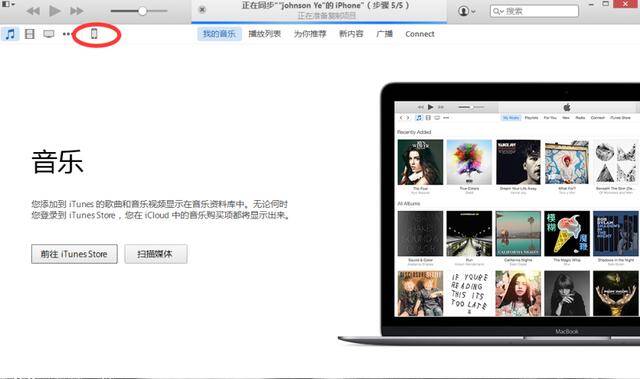Open the more media types ellipsis

pyautogui.click(x=67, y=34)
